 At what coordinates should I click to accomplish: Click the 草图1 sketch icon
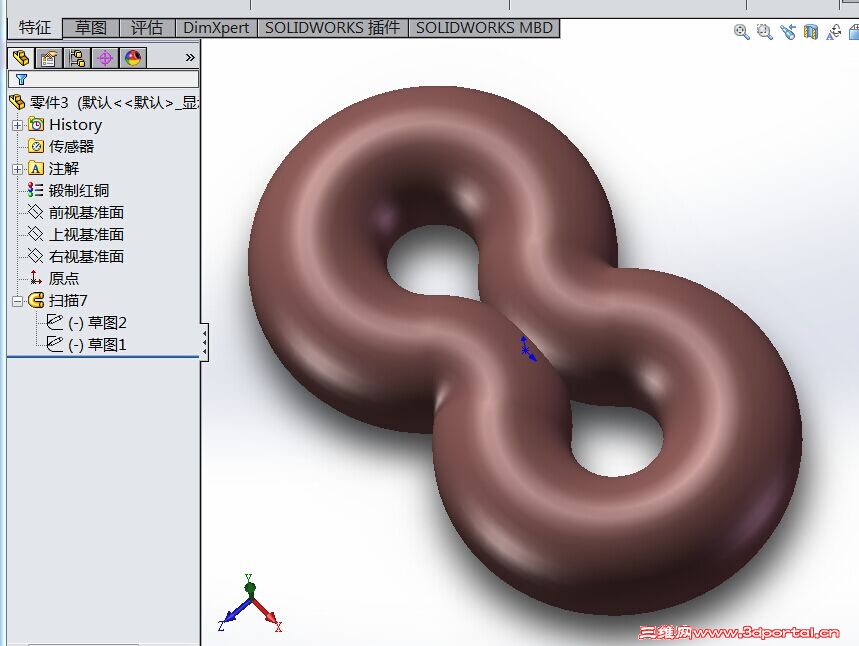pyautogui.click(x=55, y=344)
